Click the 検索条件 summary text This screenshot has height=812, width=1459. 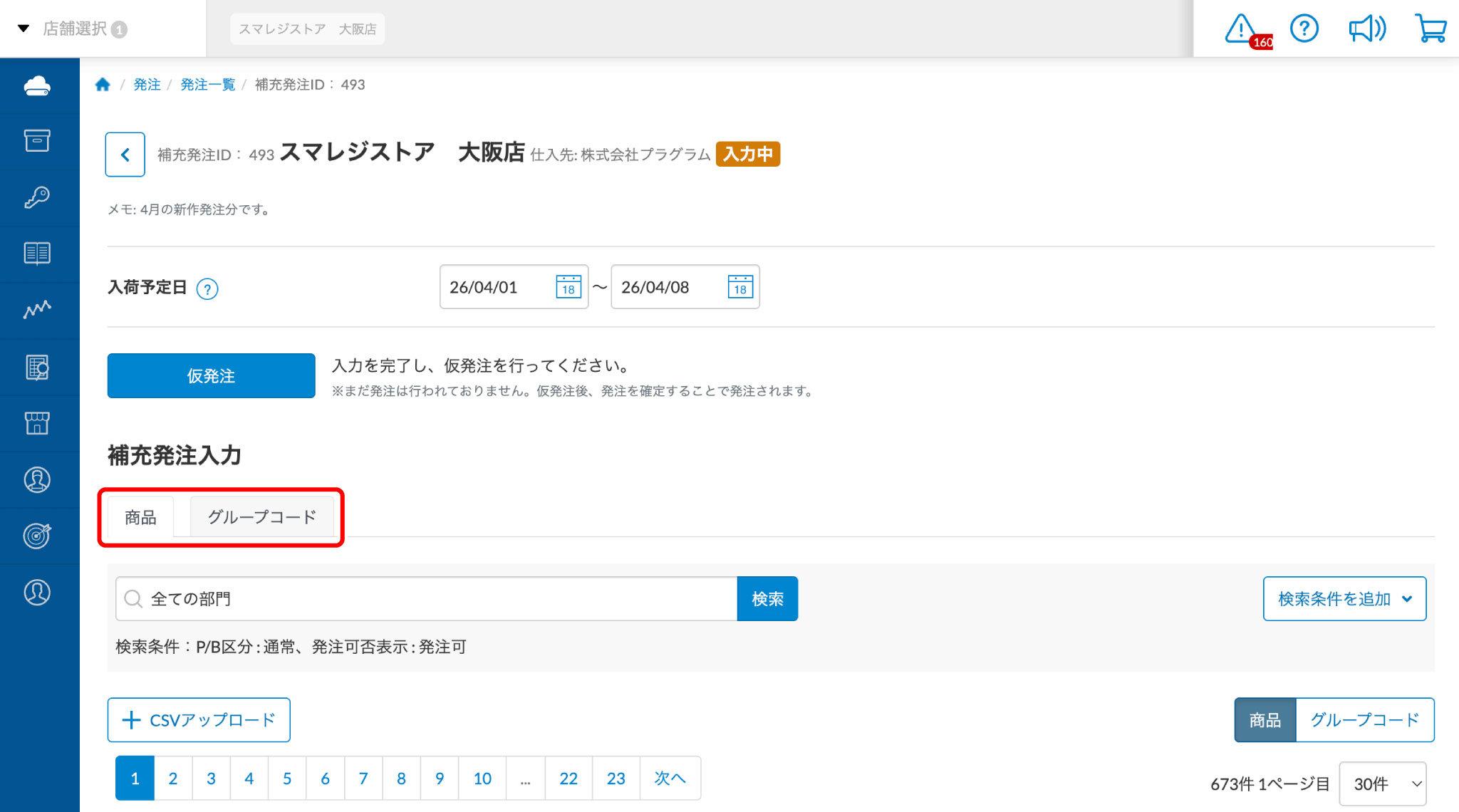[291, 647]
